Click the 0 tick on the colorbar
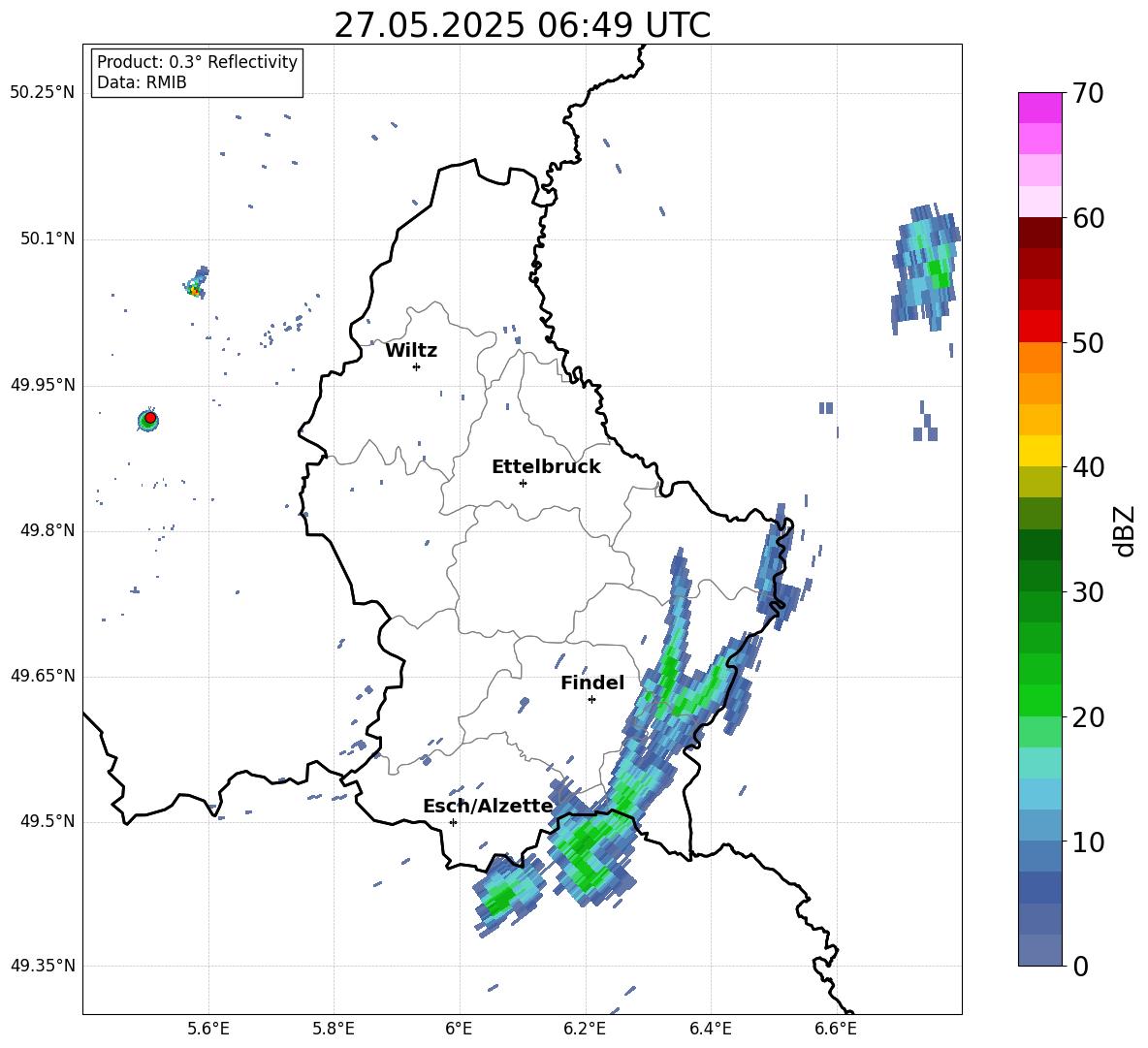 click(1081, 966)
